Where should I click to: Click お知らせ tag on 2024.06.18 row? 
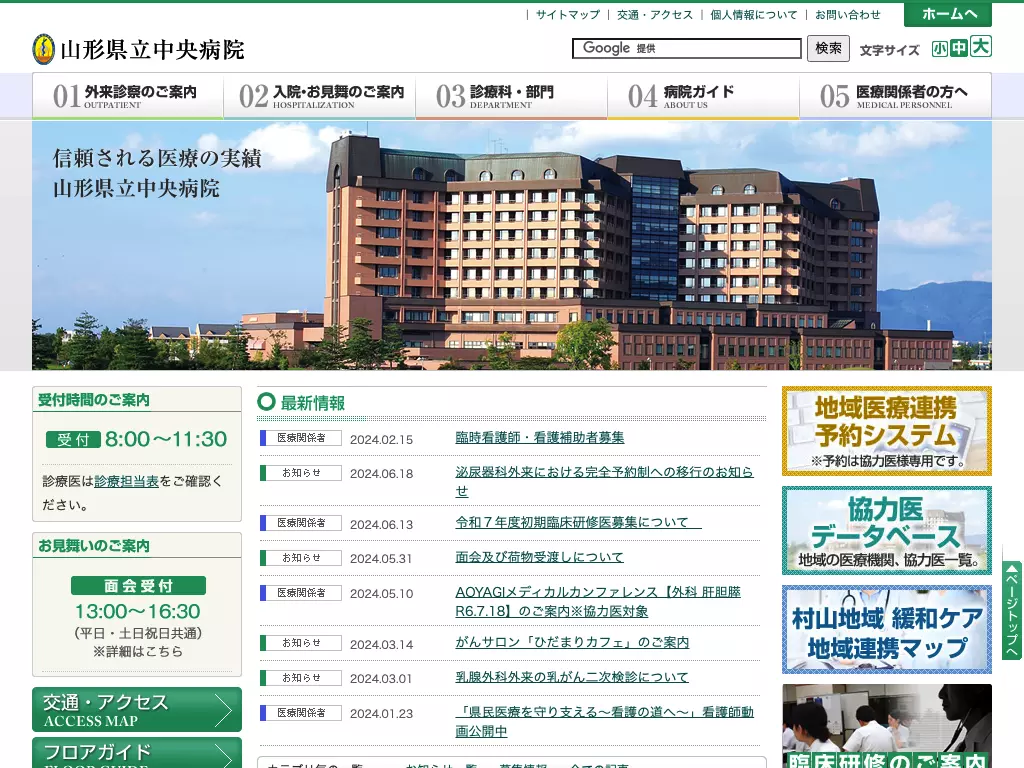coord(300,472)
